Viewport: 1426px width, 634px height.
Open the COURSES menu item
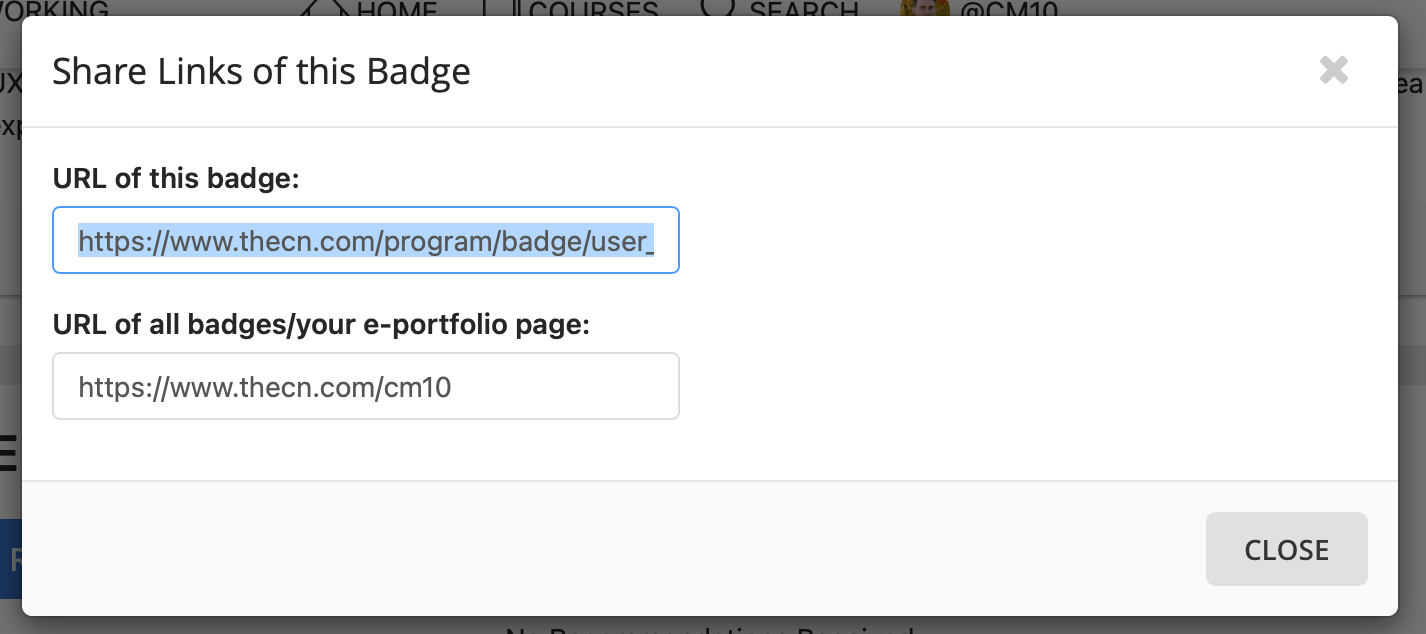(x=593, y=8)
